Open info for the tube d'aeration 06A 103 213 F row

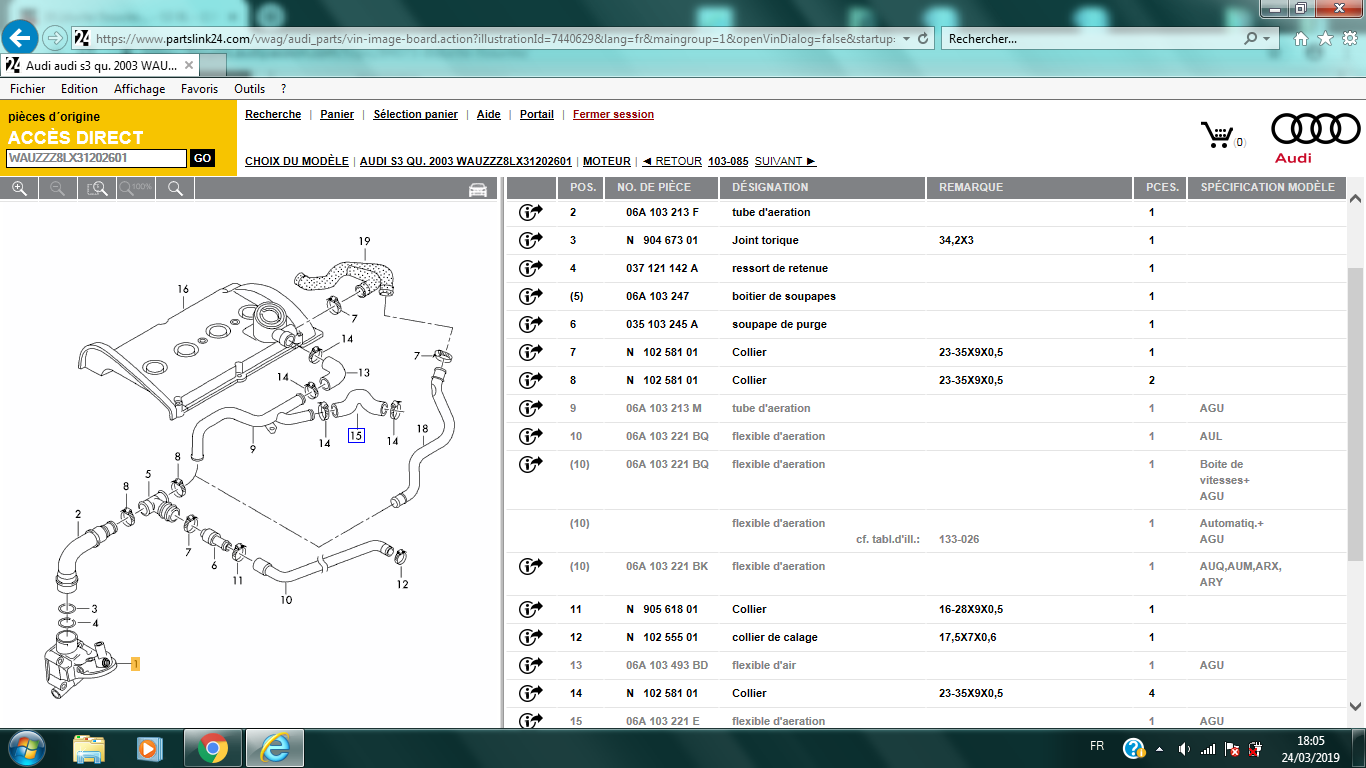pos(530,212)
